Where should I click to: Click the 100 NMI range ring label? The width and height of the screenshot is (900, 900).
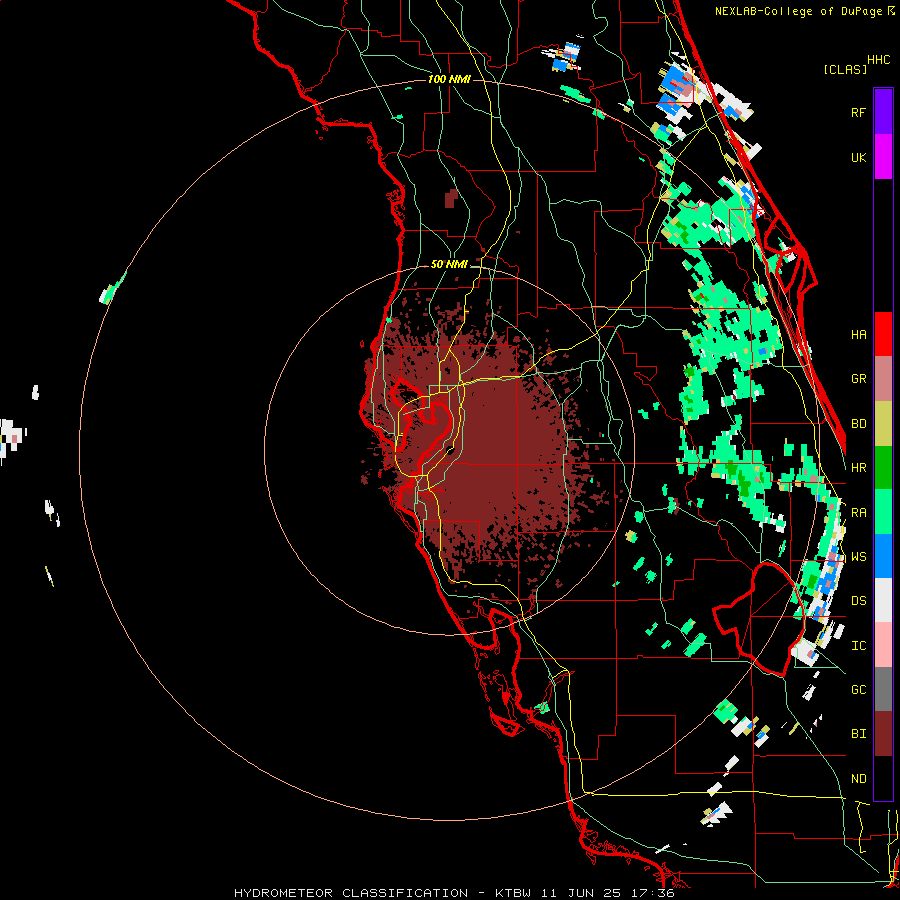click(449, 79)
